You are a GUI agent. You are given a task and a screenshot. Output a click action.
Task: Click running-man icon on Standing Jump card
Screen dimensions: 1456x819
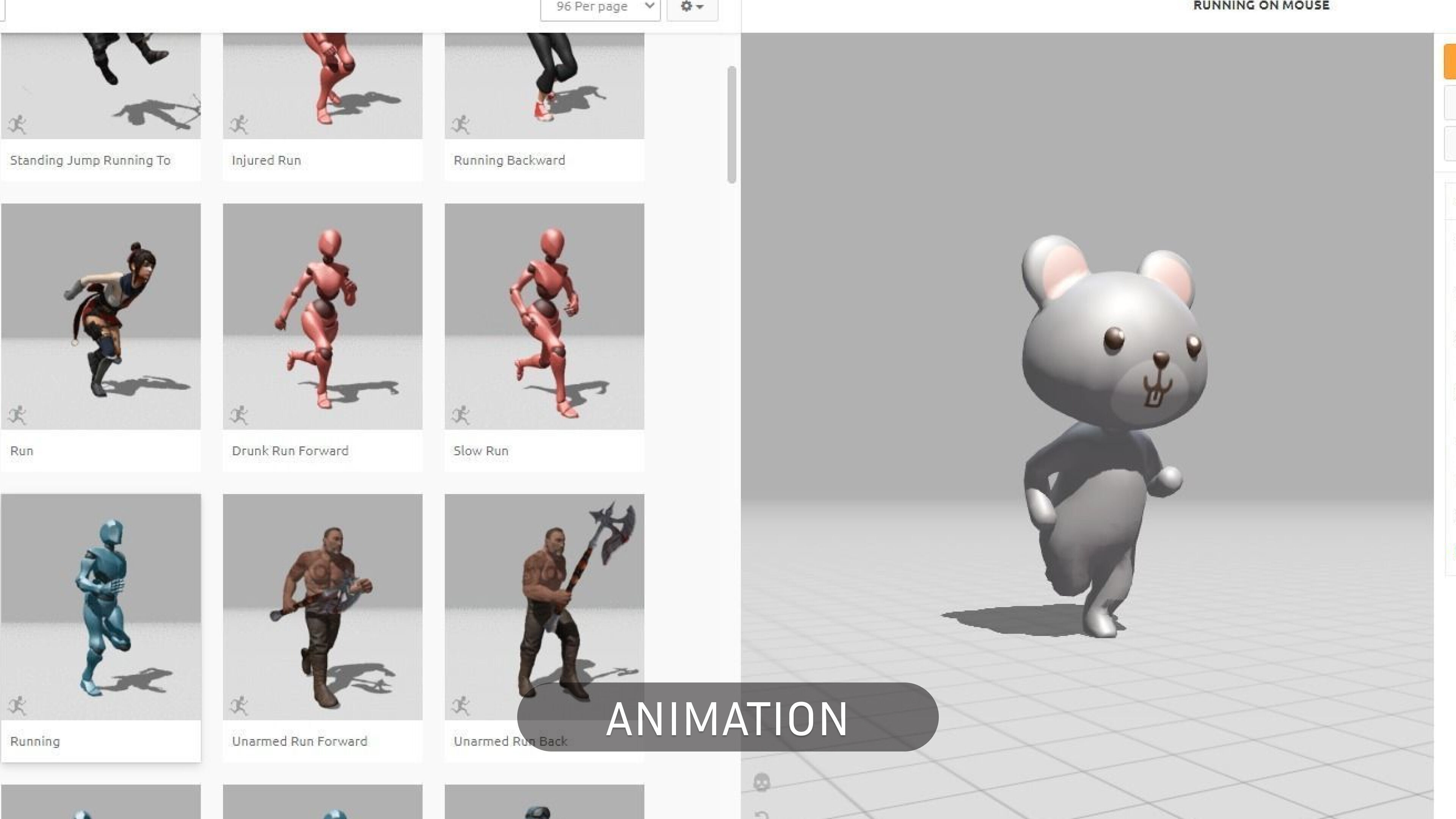tap(17, 124)
